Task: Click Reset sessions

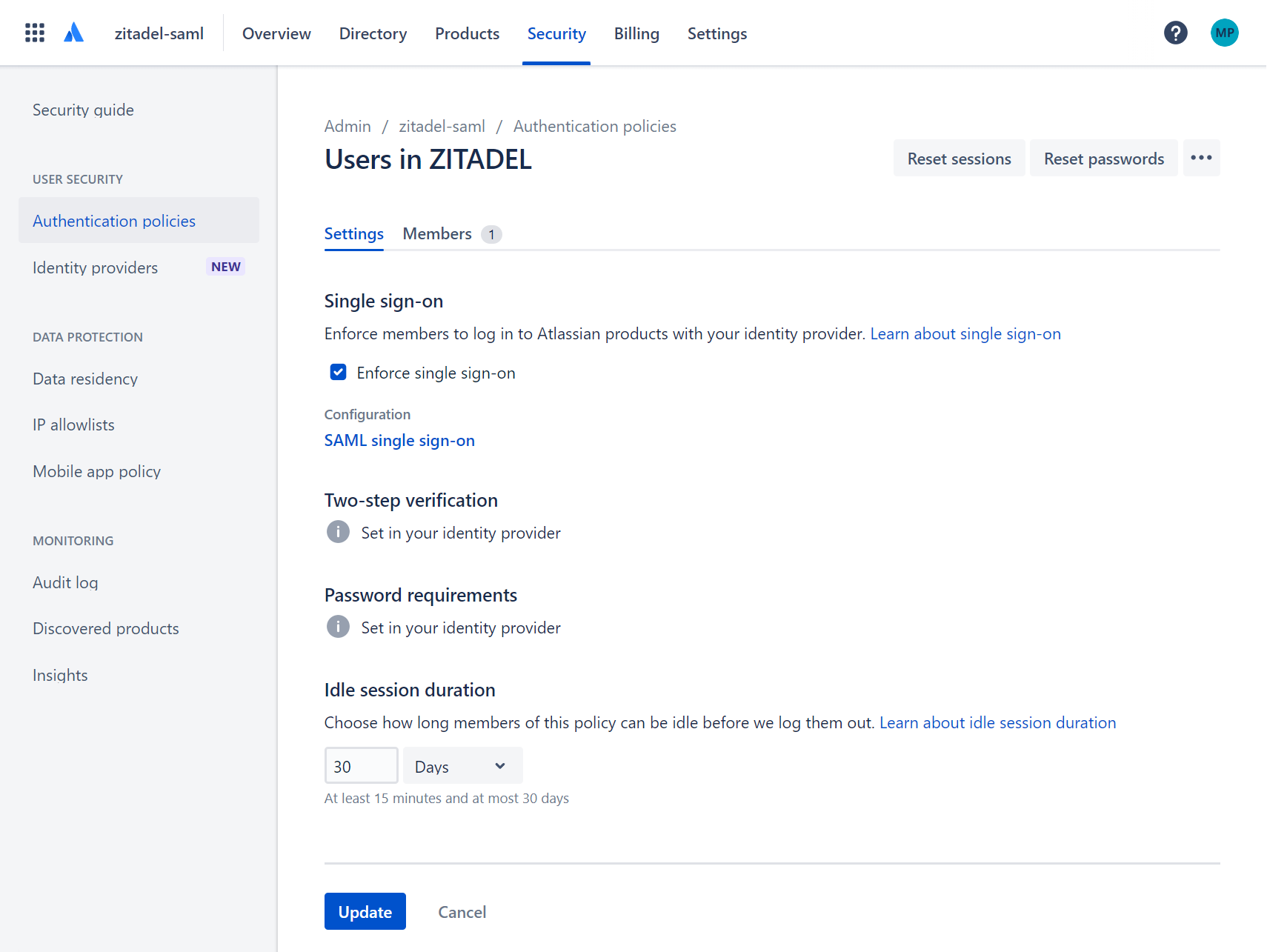Action: coord(959,158)
